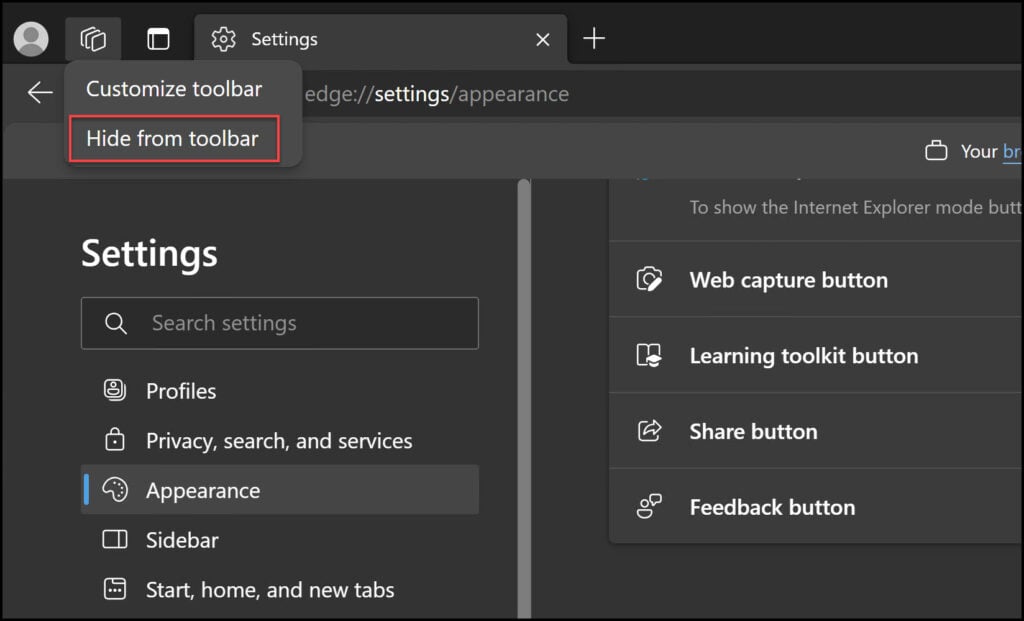Image resolution: width=1024 pixels, height=621 pixels.
Task: Open Privacy, search, and services section
Action: pyautogui.click(x=280, y=441)
